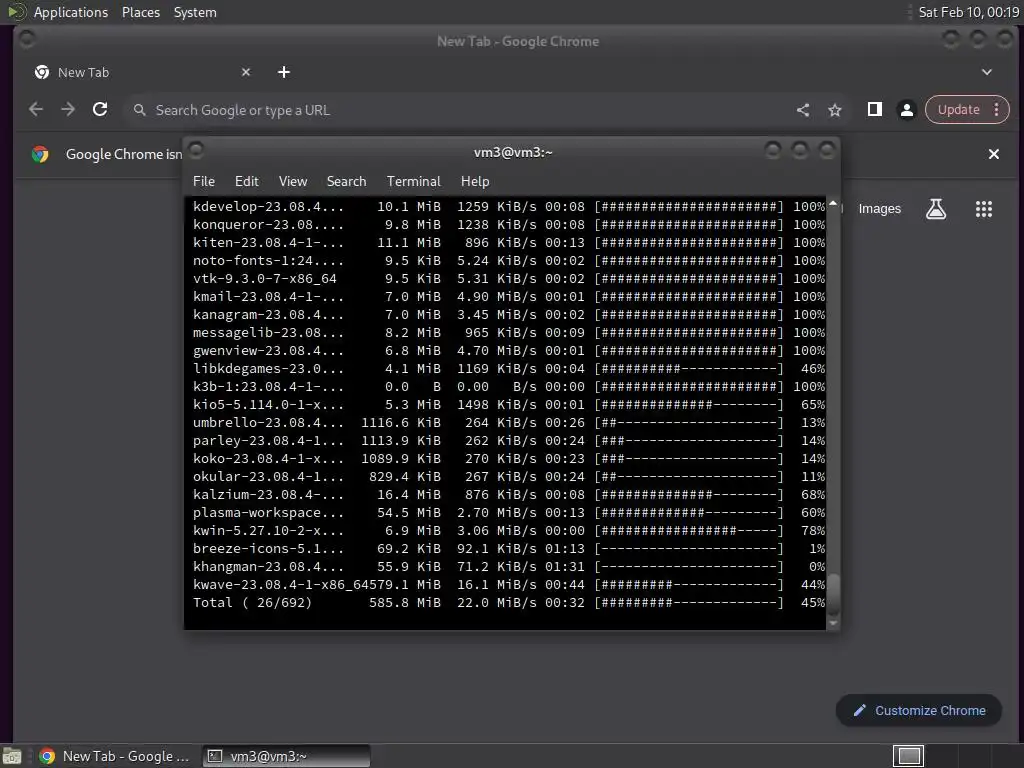The image size is (1024, 768).
Task: Reload the Chrome page
Action: (100, 110)
